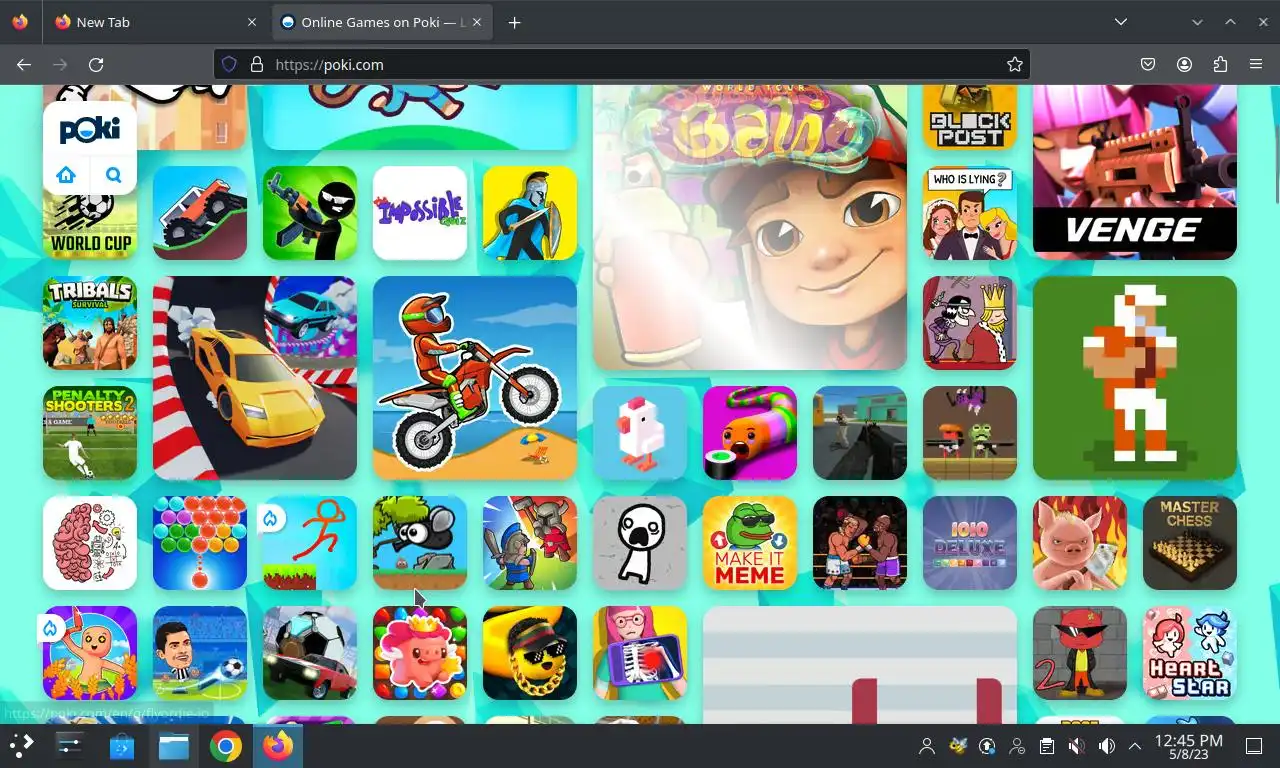Image resolution: width=1280 pixels, height=768 pixels.
Task: Open the Save to Pocket icon
Action: tap(1148, 64)
